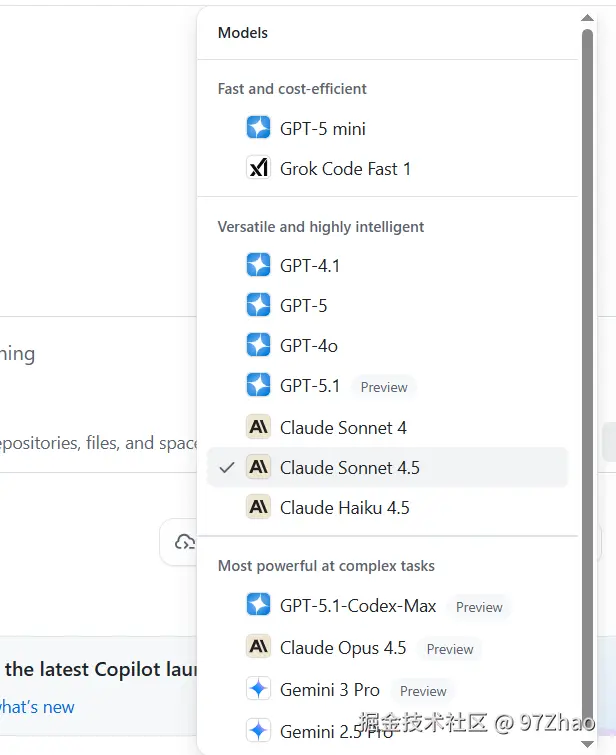Click the GPT-4.1 Copilot sparkle icon
This screenshot has width=616, height=755.
[x=258, y=265]
